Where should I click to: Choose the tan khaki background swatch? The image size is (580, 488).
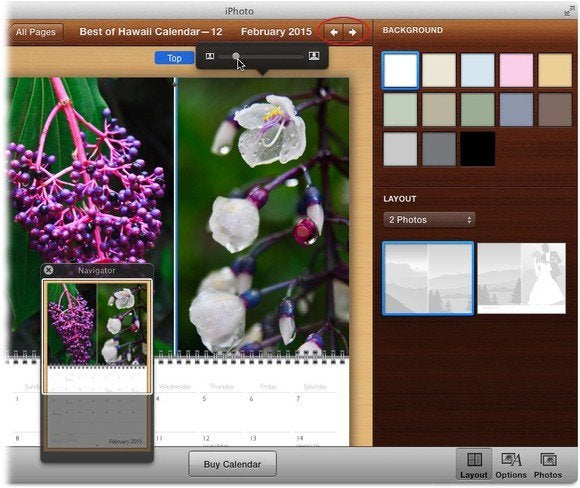click(x=439, y=110)
